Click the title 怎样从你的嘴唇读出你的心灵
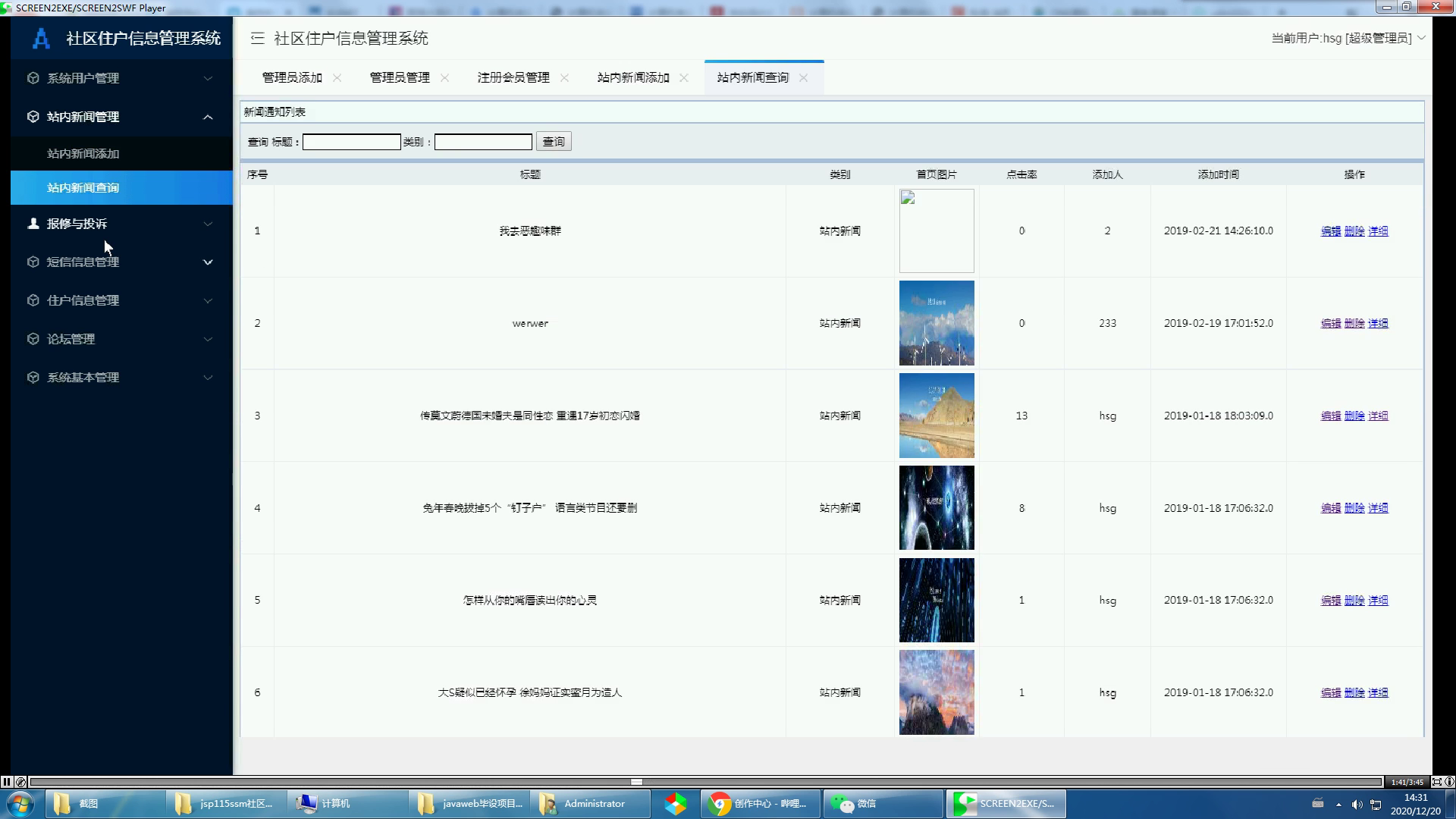1456x819 pixels. click(530, 601)
